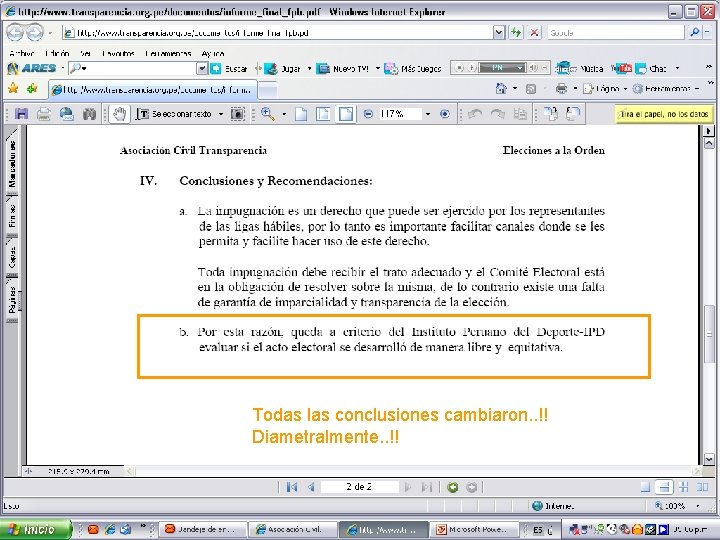Image resolution: width=720 pixels, height=540 pixels.
Task: Choose the Seleccionar texto tool
Action: (174, 114)
